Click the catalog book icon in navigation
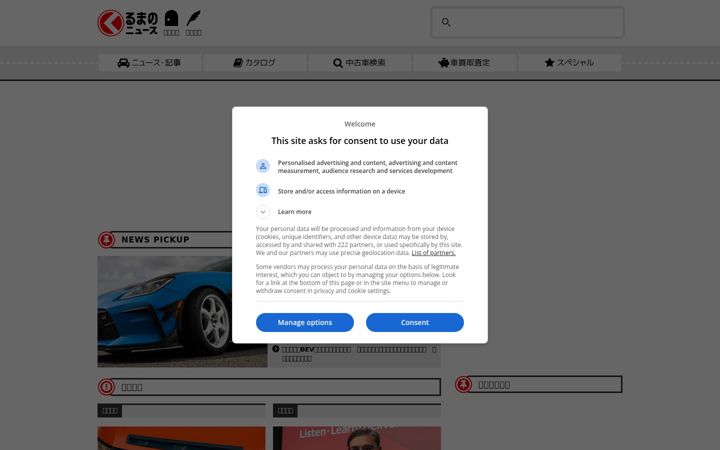The image size is (720, 450). coord(237,62)
